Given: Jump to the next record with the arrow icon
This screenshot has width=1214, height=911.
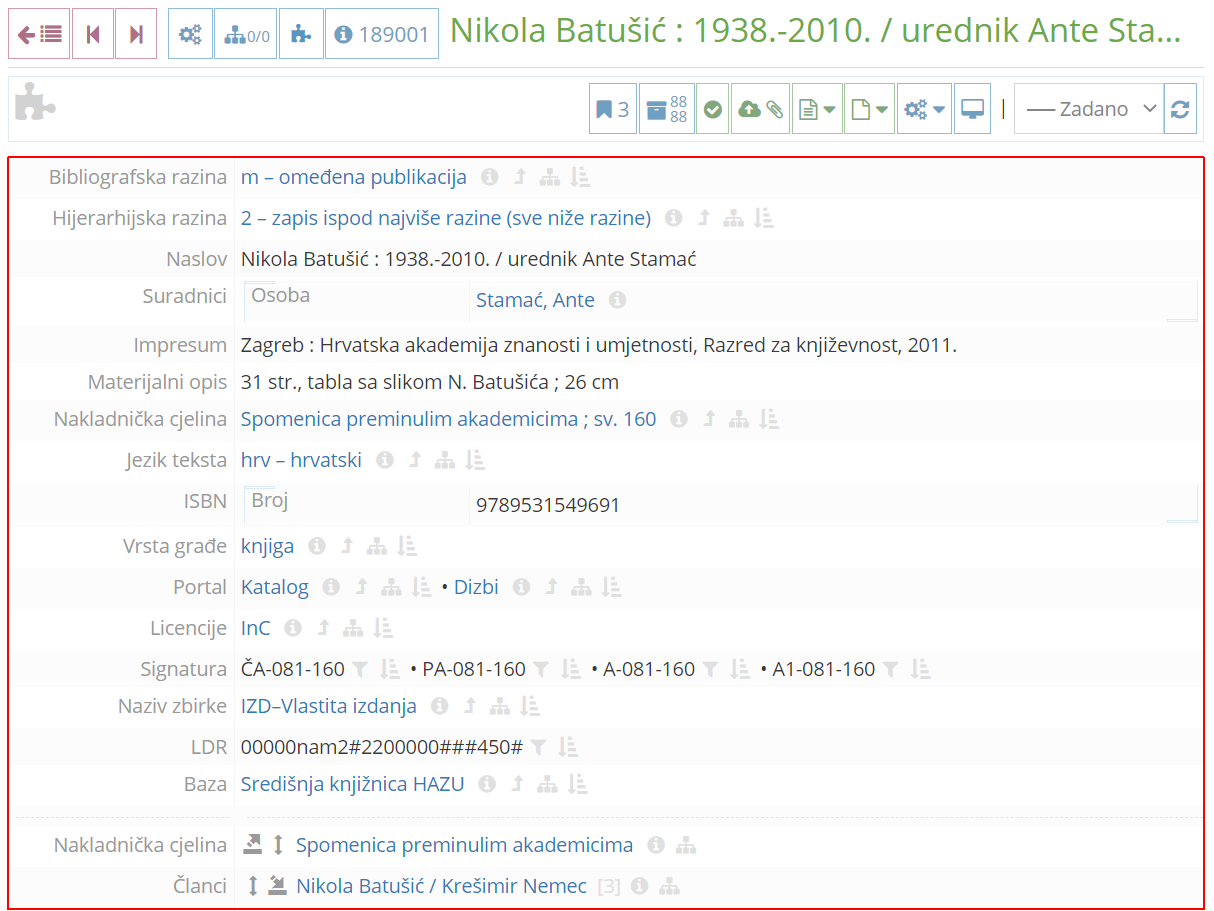Looking at the screenshot, I should pyautogui.click(x=136, y=33).
